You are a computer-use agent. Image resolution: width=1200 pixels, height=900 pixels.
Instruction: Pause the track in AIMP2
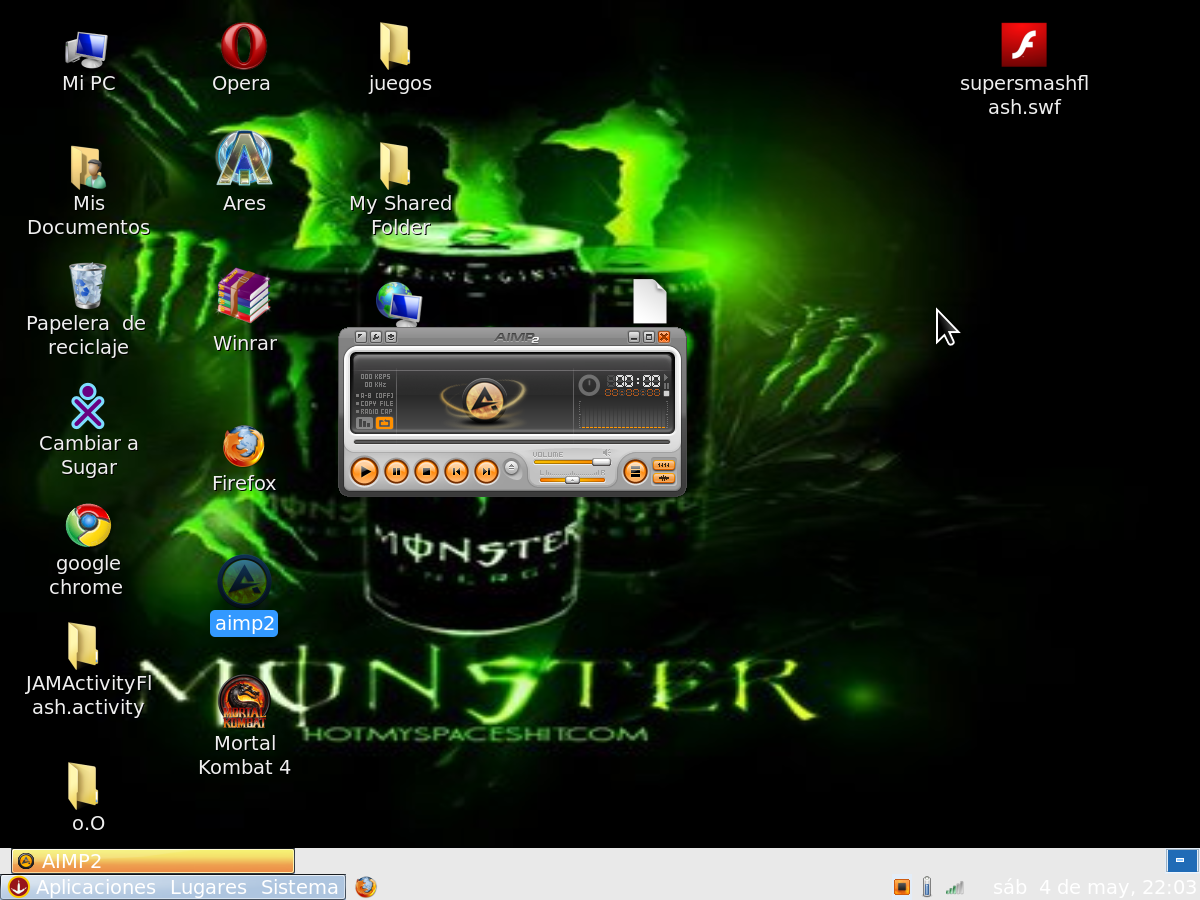397,471
